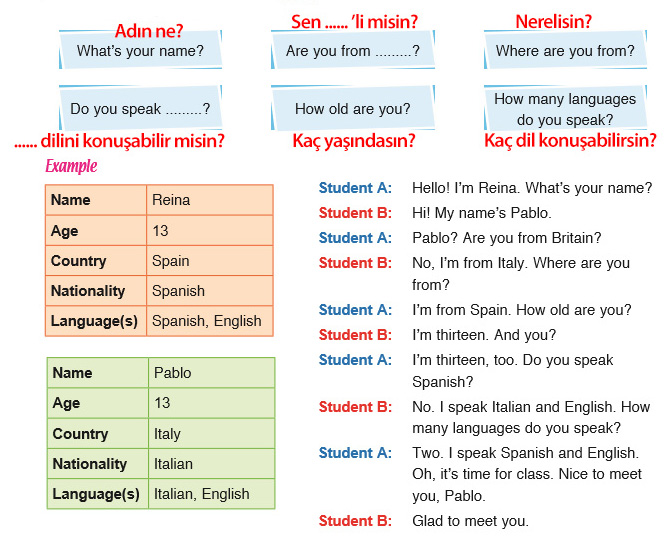Click the "Kaç yaşındasın?" translation text
The width and height of the screenshot is (670, 536).
coord(353,141)
